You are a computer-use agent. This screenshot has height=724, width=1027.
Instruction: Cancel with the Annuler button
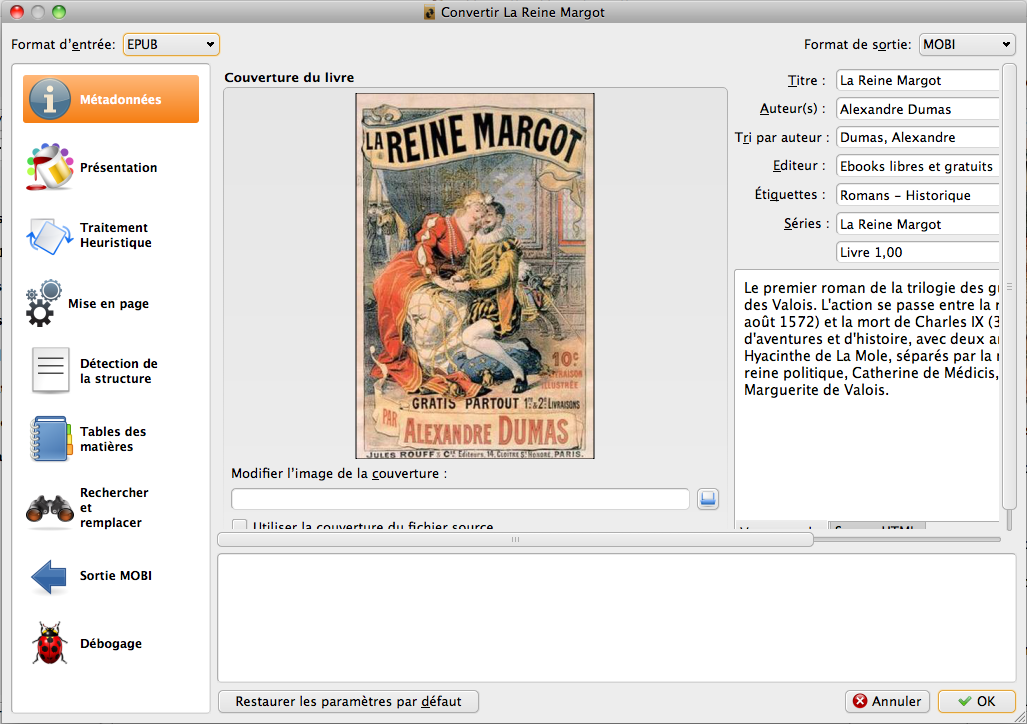coord(887,701)
